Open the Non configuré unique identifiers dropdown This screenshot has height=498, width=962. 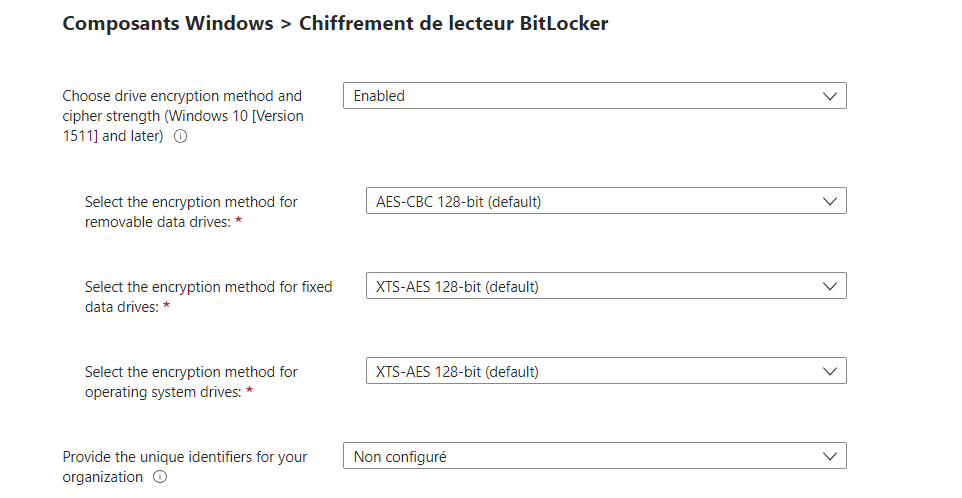[x=595, y=456]
